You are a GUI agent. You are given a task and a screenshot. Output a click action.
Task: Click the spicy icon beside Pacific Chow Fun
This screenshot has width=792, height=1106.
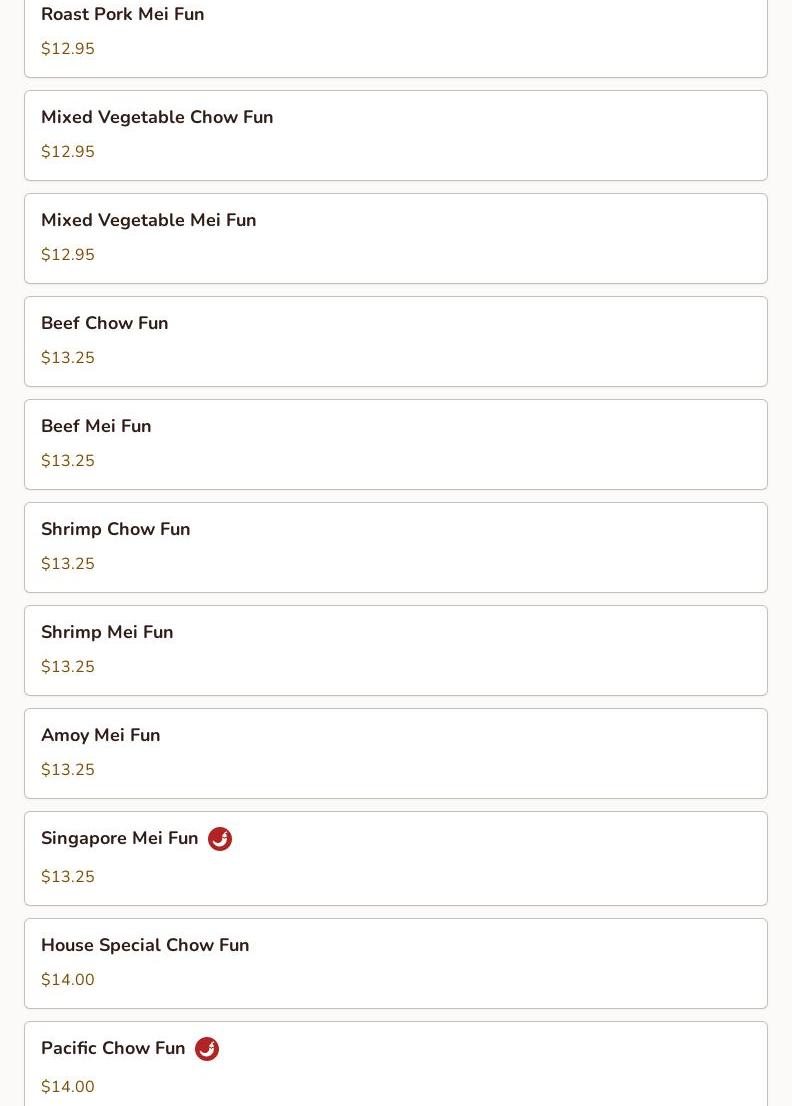click(x=207, y=1049)
